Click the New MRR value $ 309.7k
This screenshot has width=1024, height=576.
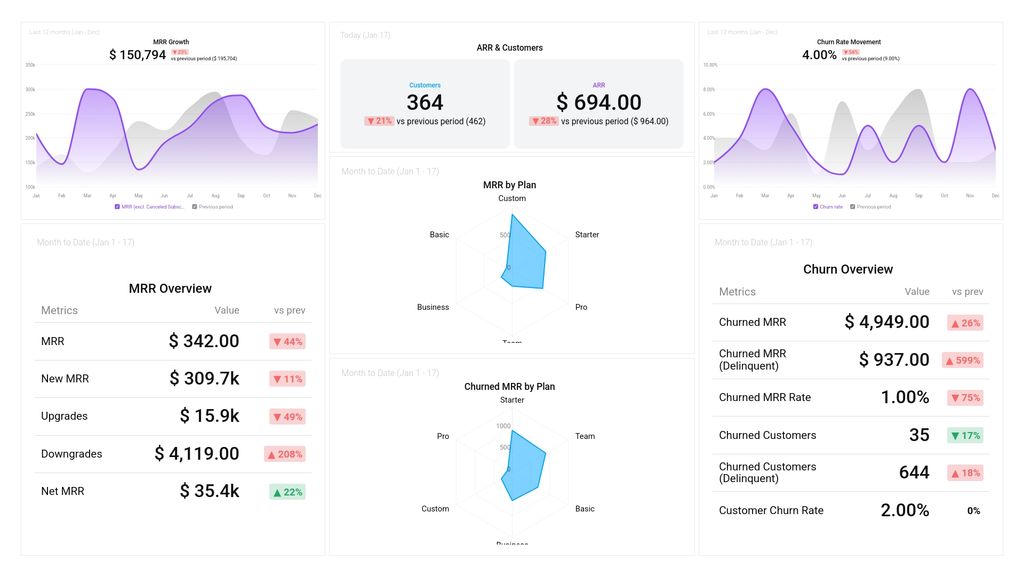[204, 378]
